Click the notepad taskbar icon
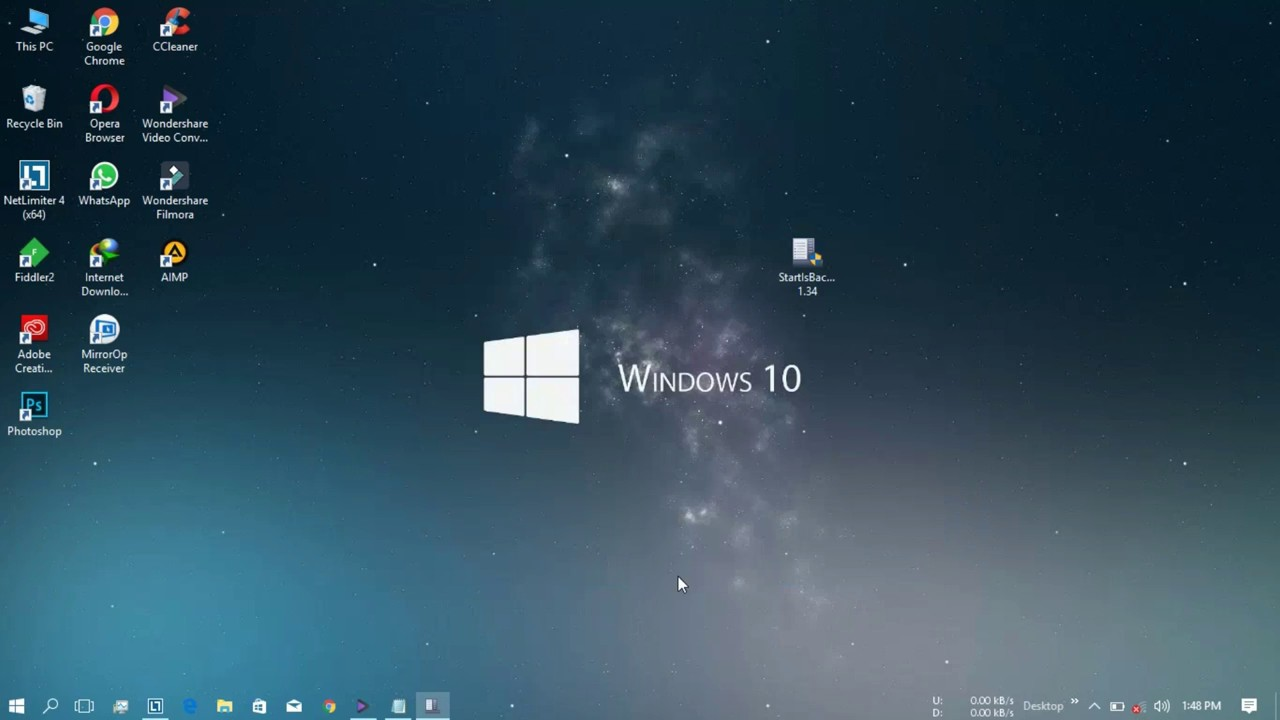 [398, 706]
